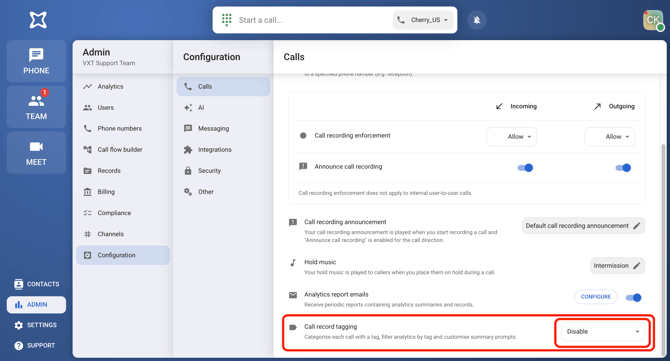
Task: Click the muted notifications bell icon
Action: tap(477, 20)
